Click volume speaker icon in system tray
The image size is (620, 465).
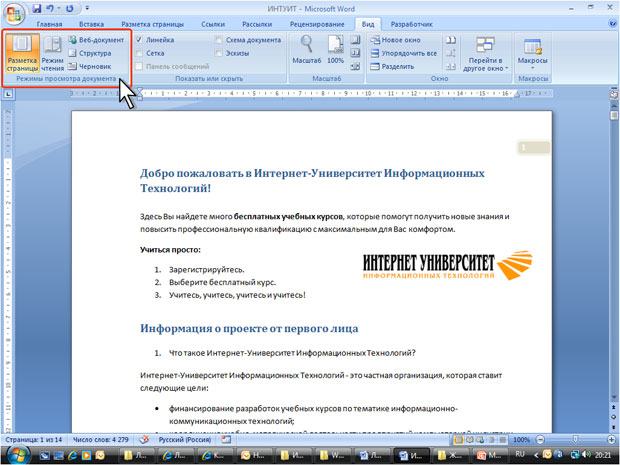[586, 455]
